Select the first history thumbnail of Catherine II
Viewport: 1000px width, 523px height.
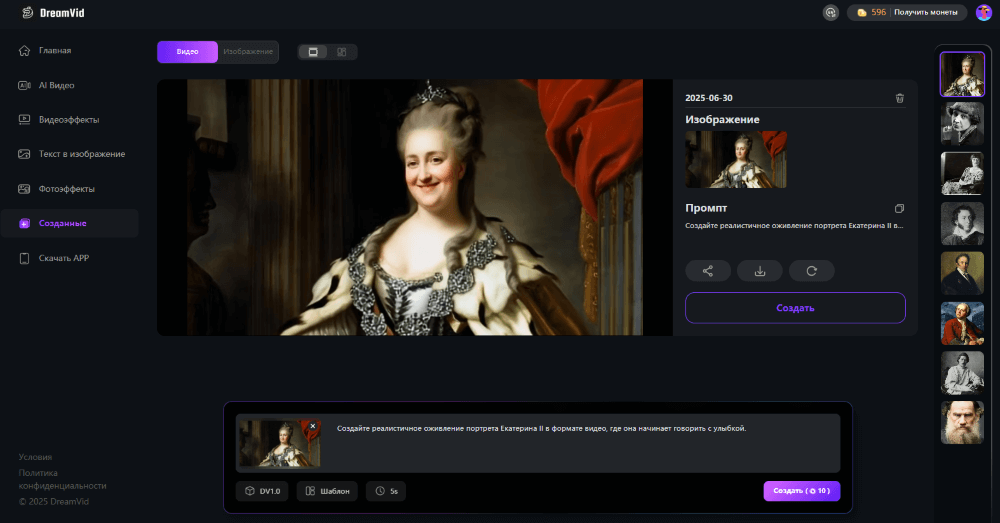point(962,74)
